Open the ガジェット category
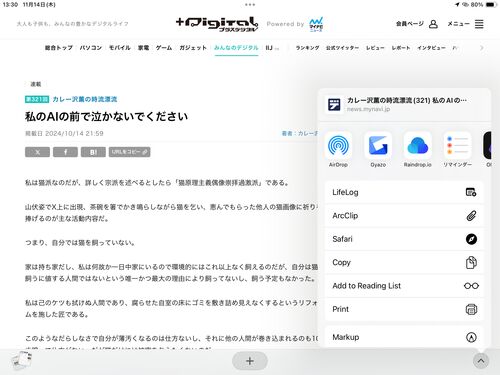500x375 pixels. tap(193, 48)
